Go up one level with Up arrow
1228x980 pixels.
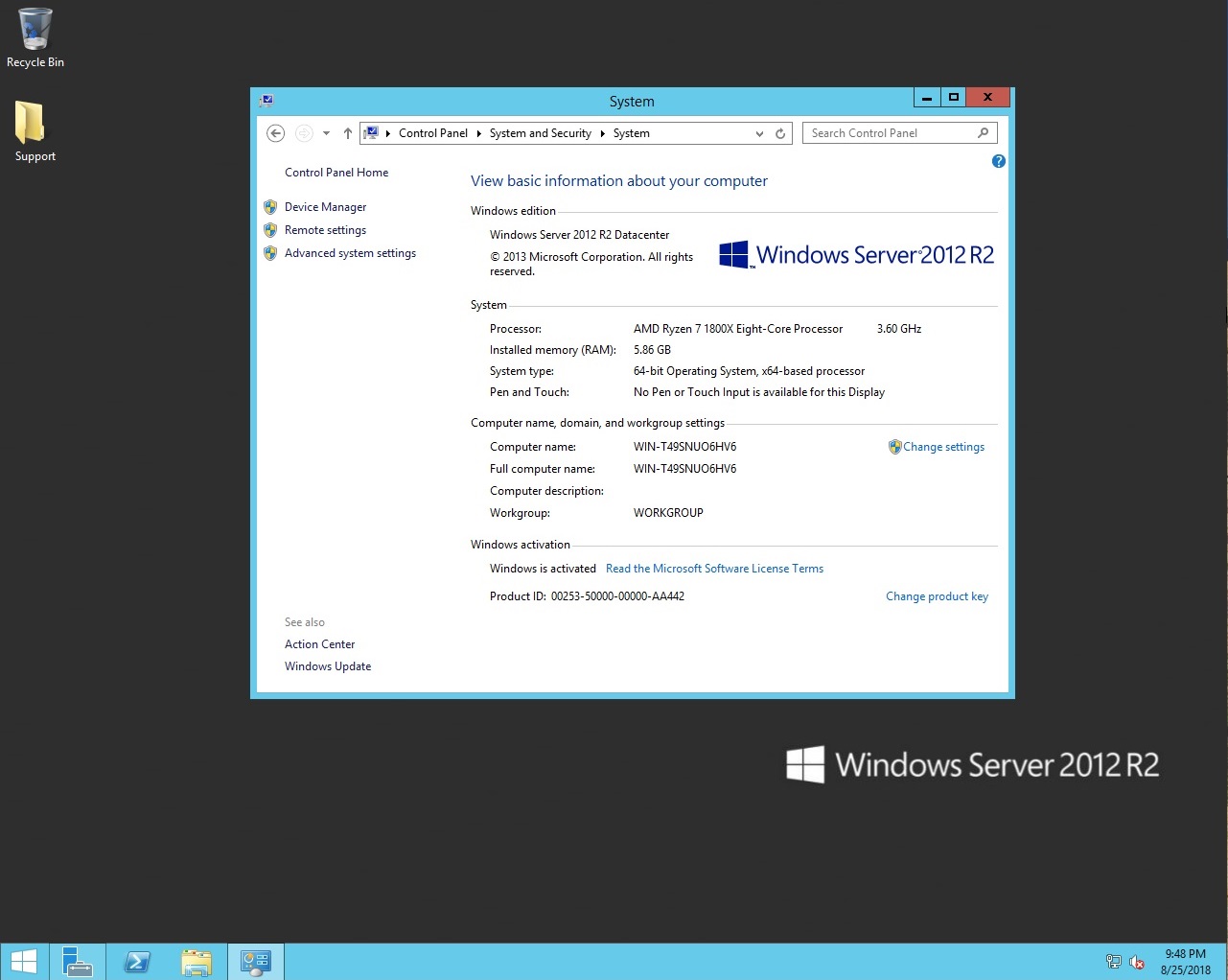(x=347, y=133)
